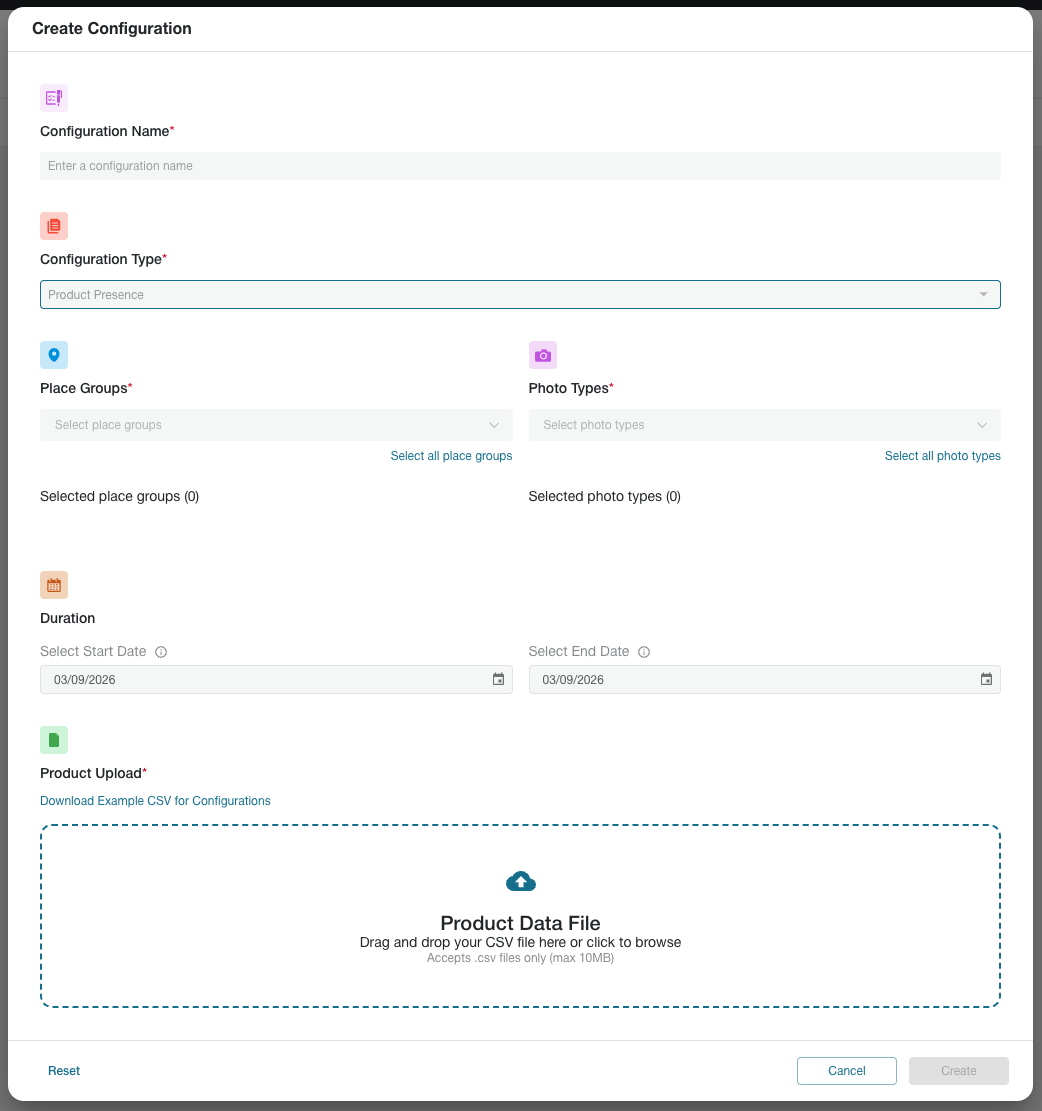Click the Selected photo types (0) text
The width and height of the screenshot is (1042, 1111).
(604, 496)
